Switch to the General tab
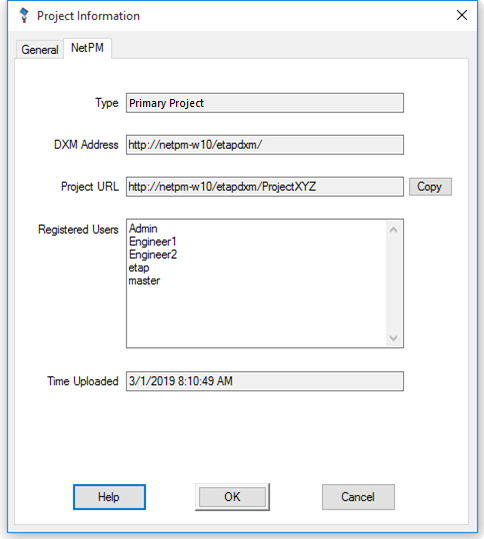This screenshot has width=484, height=539. tap(40, 50)
